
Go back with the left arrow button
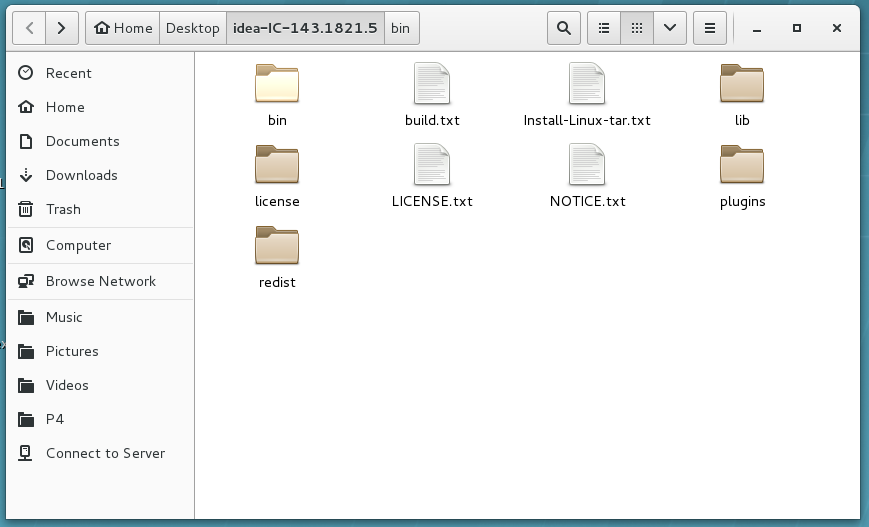coord(29,28)
